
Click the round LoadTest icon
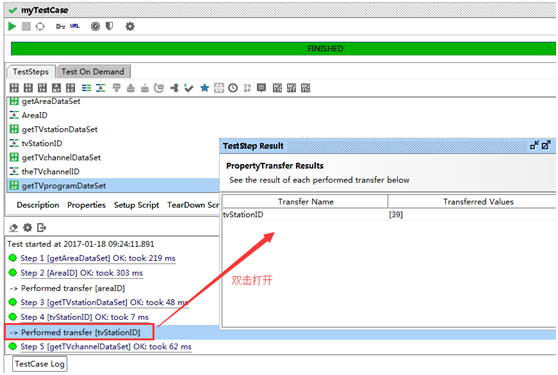pyautogui.click(x=95, y=26)
